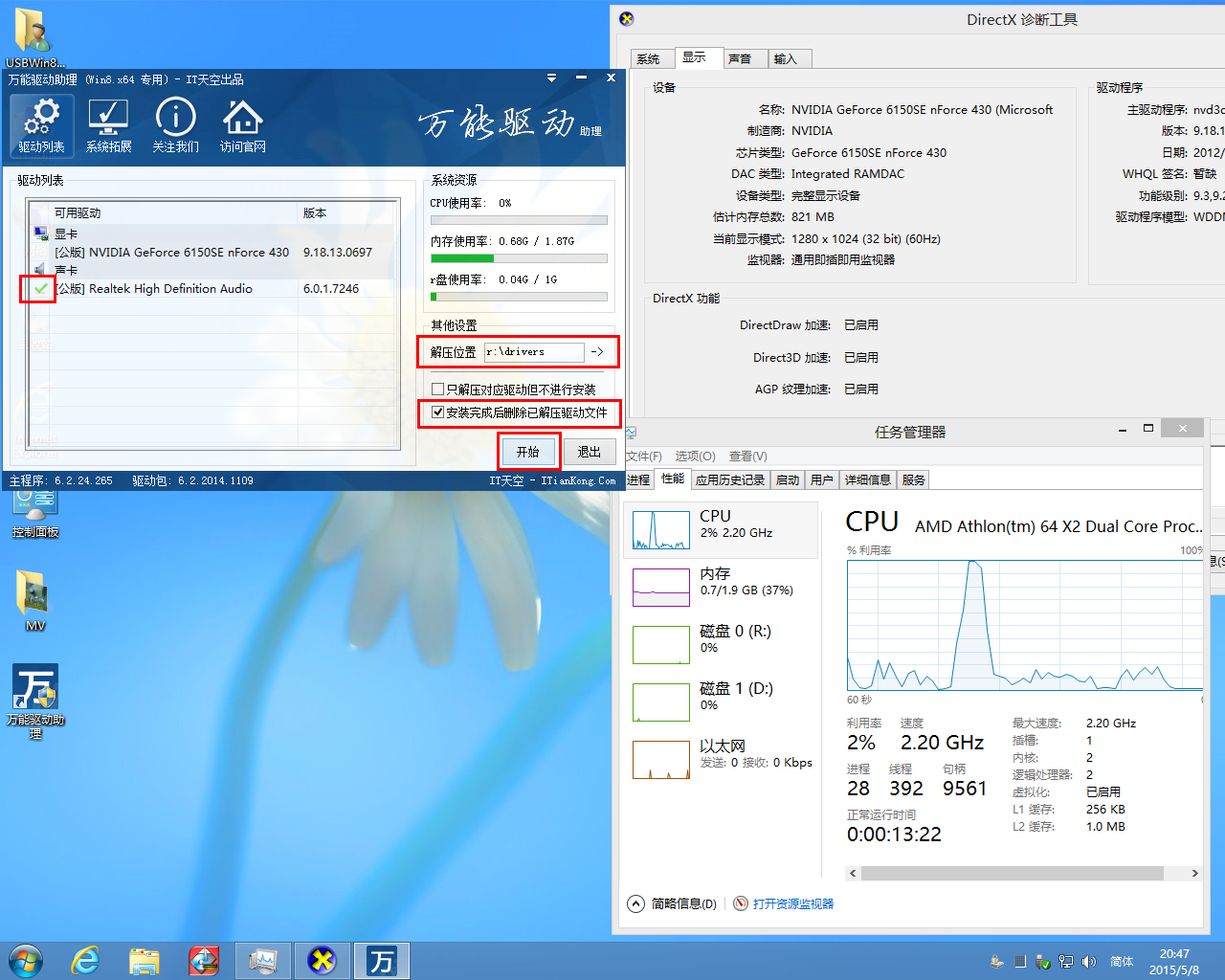Open the USBWin8 folder desktop icon
1225x980 pixels.
point(34,38)
